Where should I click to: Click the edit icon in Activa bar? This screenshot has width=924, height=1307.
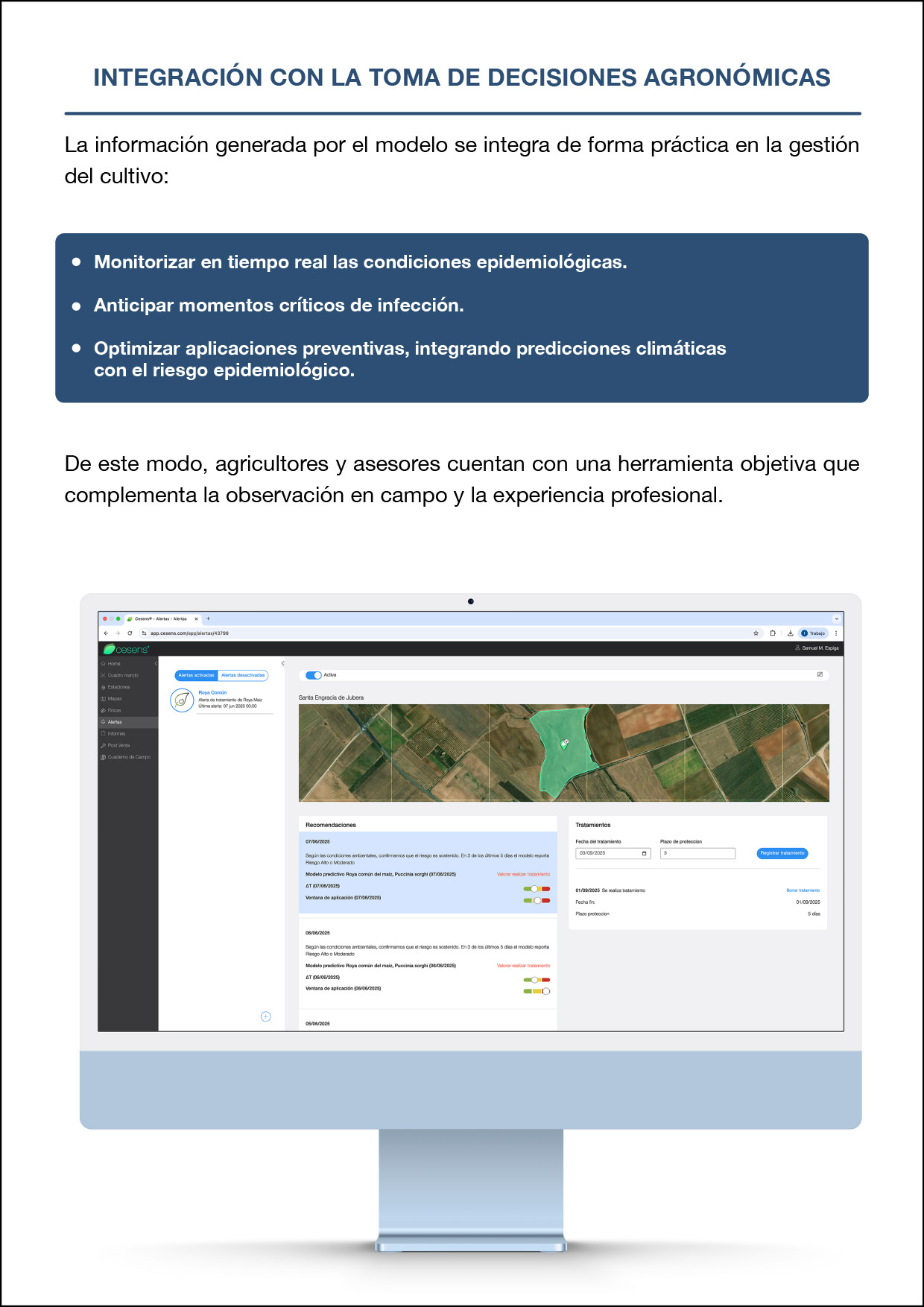(x=820, y=675)
